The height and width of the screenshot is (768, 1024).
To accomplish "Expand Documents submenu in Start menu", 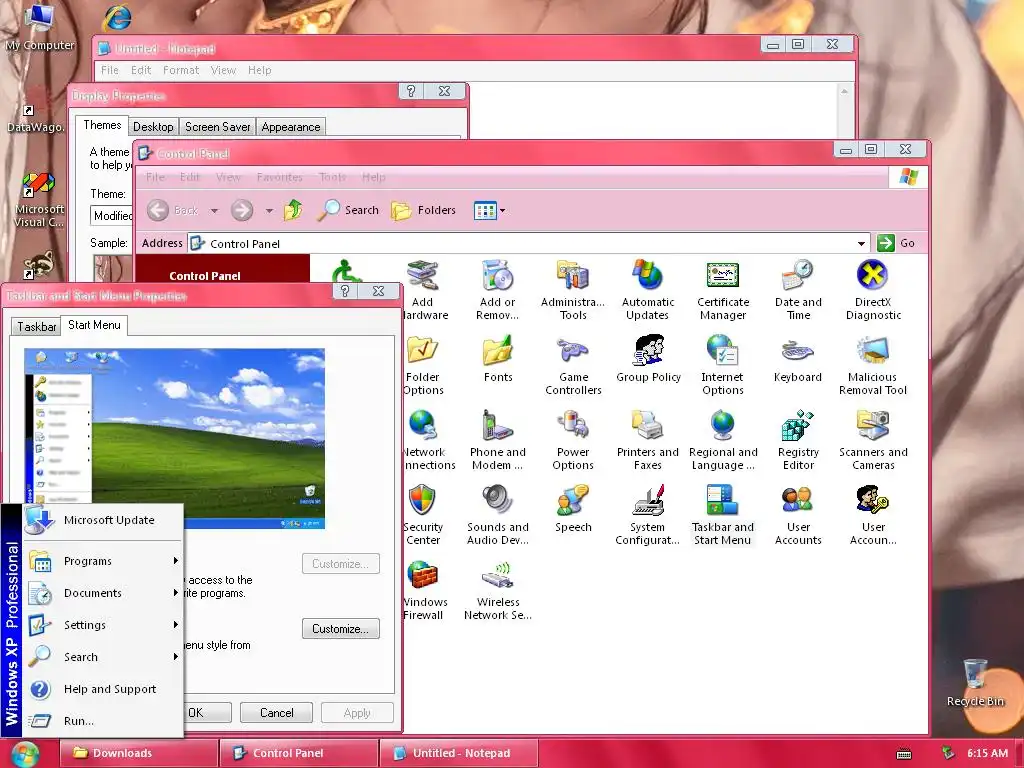I will click(103, 593).
